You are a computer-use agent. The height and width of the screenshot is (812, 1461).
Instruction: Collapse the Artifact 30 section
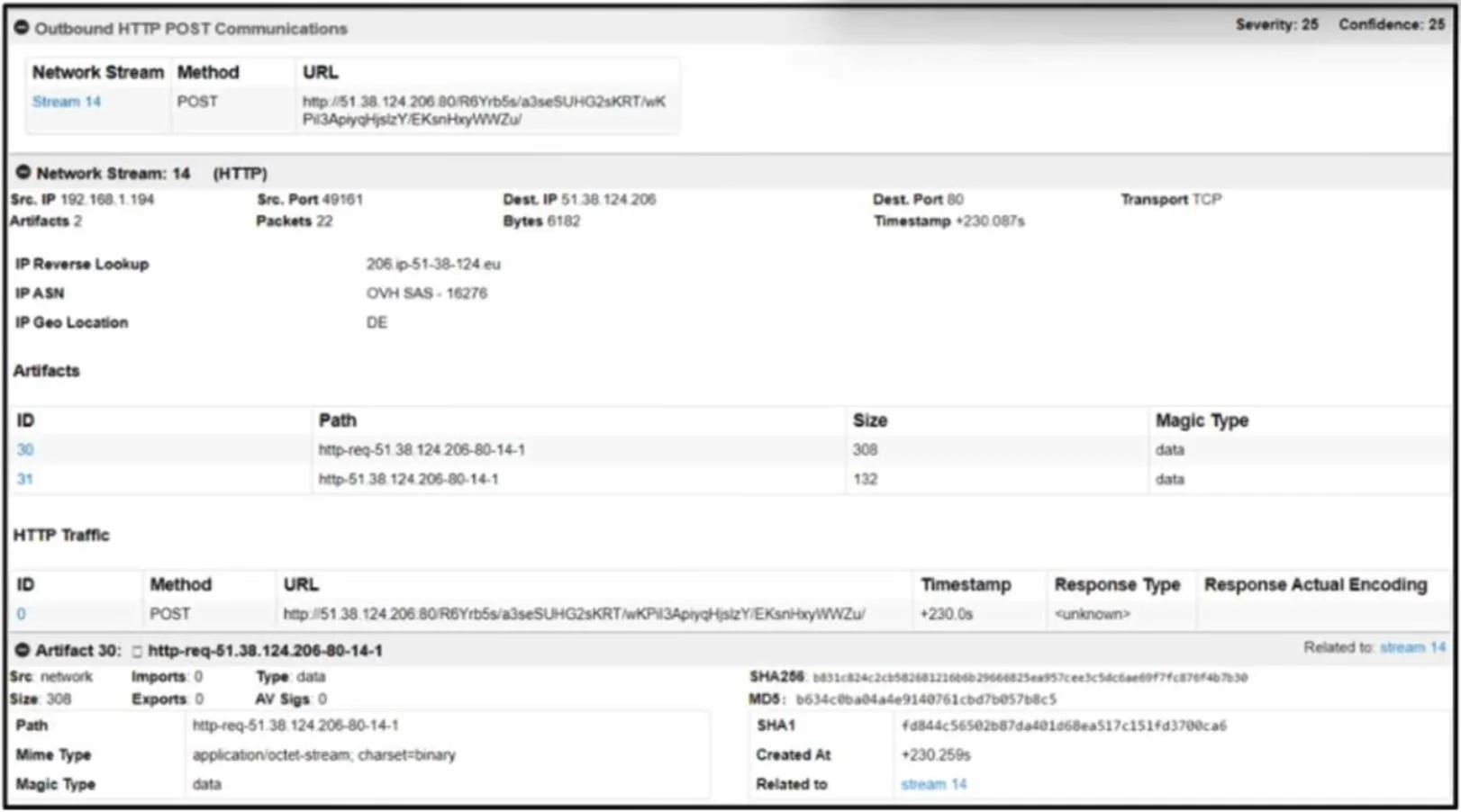[23, 650]
